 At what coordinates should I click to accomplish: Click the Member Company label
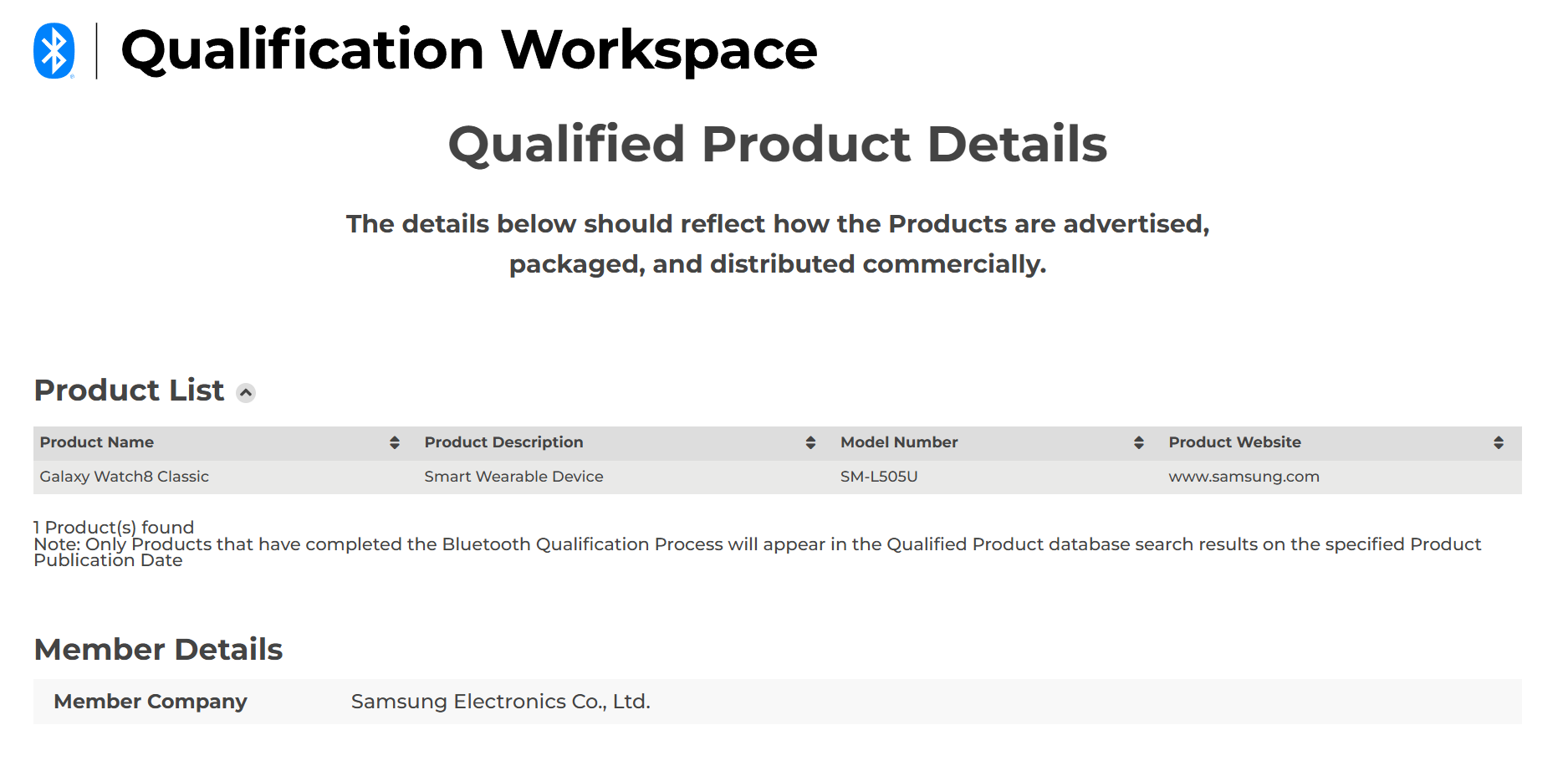(151, 702)
